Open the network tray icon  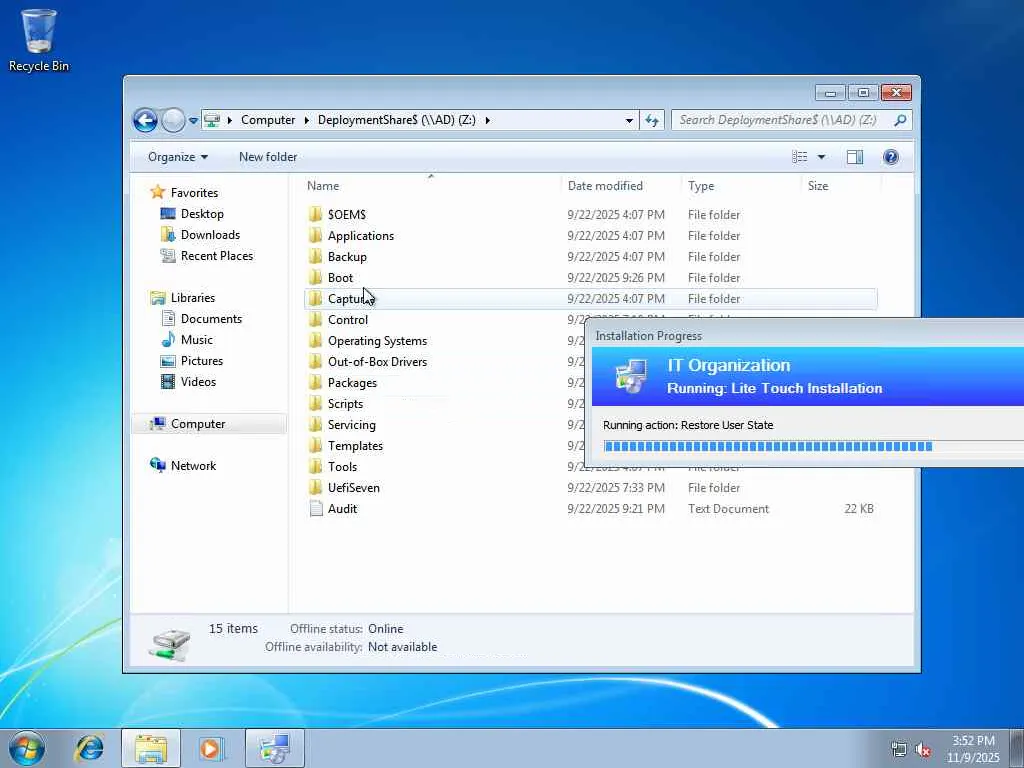pos(899,750)
